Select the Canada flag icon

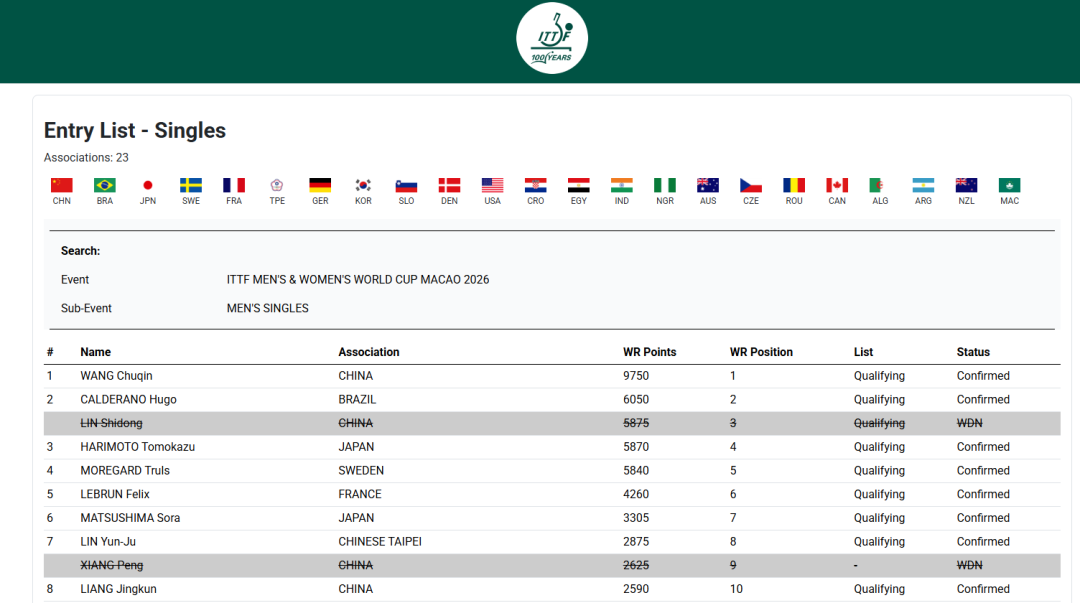[837, 185]
